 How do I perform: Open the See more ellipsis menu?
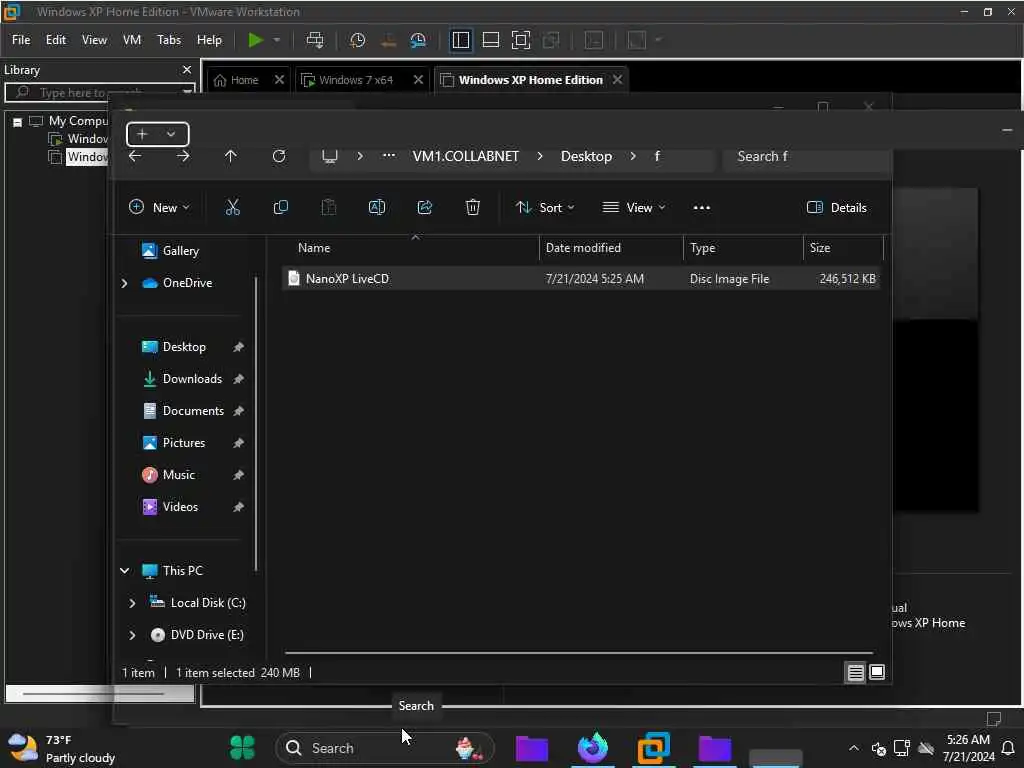tap(701, 208)
